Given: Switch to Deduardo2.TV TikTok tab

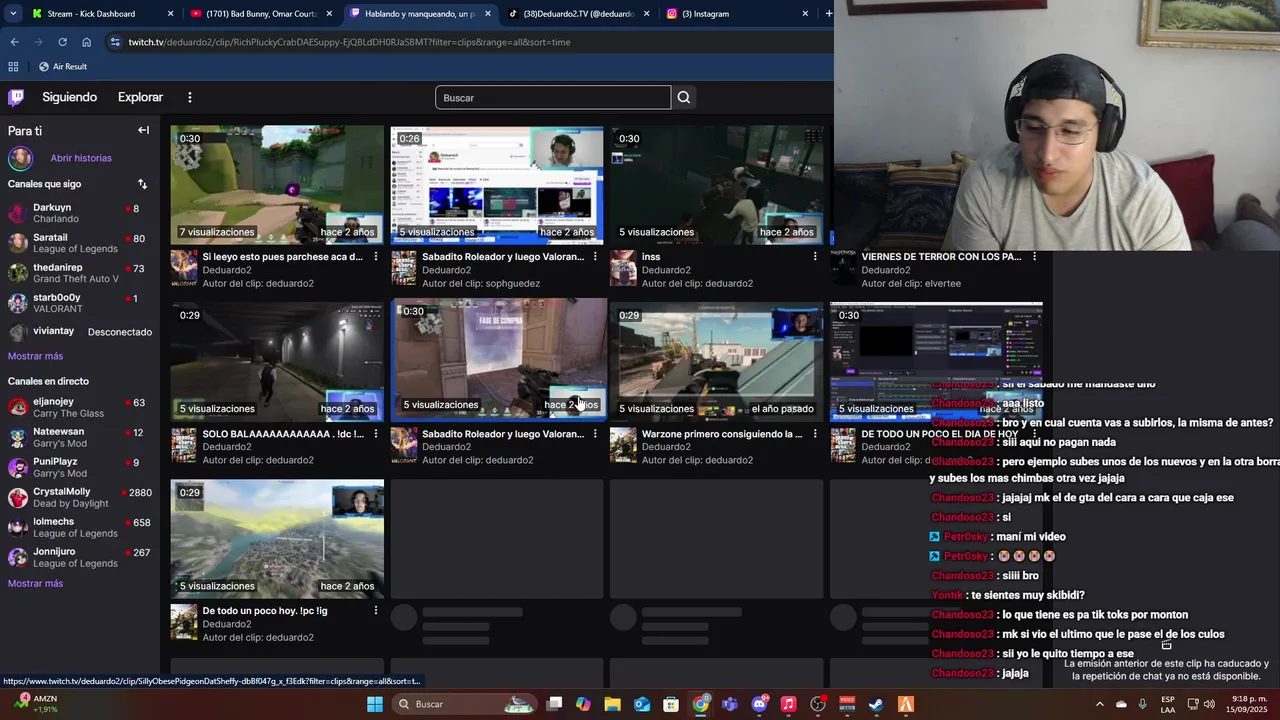Looking at the screenshot, I should [578, 14].
